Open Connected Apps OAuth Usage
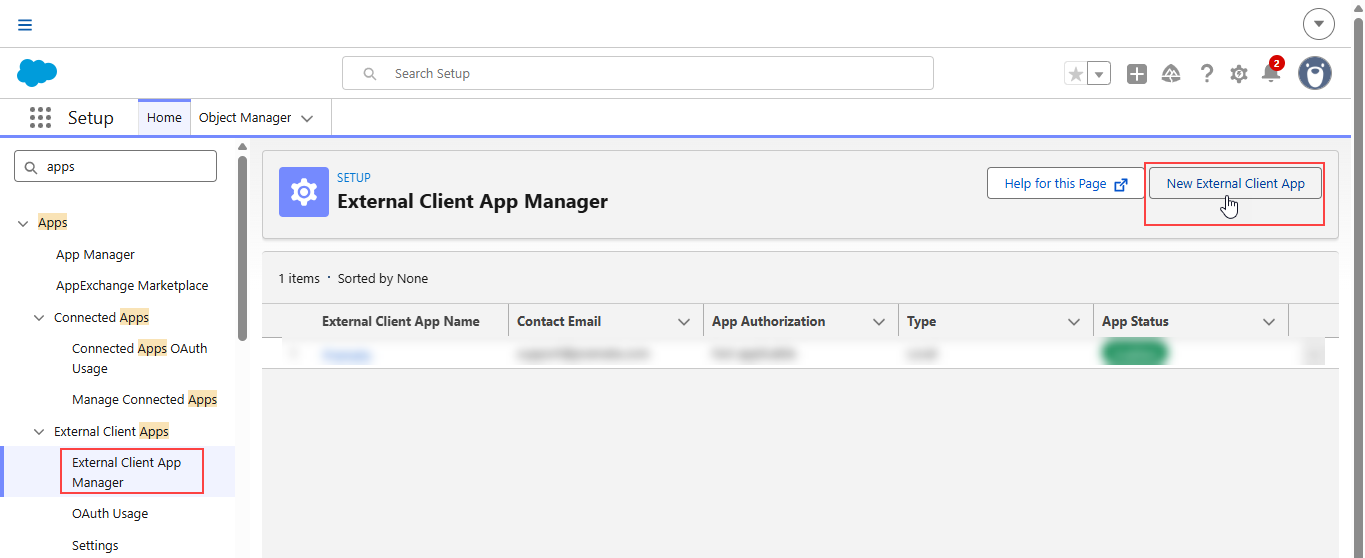The width and height of the screenshot is (1365, 558). [x=140, y=358]
